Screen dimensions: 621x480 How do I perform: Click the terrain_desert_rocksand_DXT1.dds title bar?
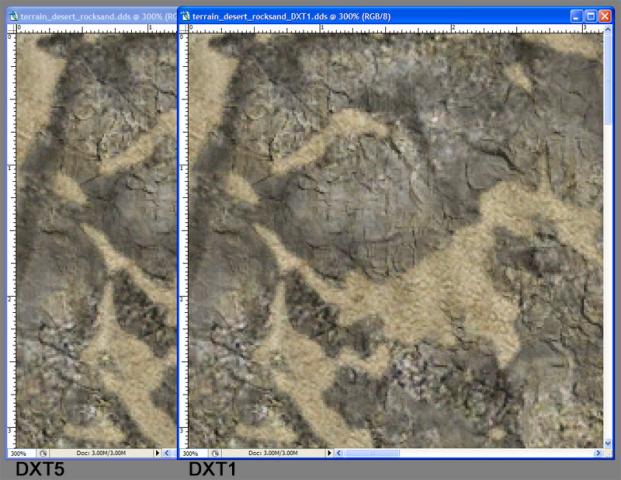click(x=380, y=16)
